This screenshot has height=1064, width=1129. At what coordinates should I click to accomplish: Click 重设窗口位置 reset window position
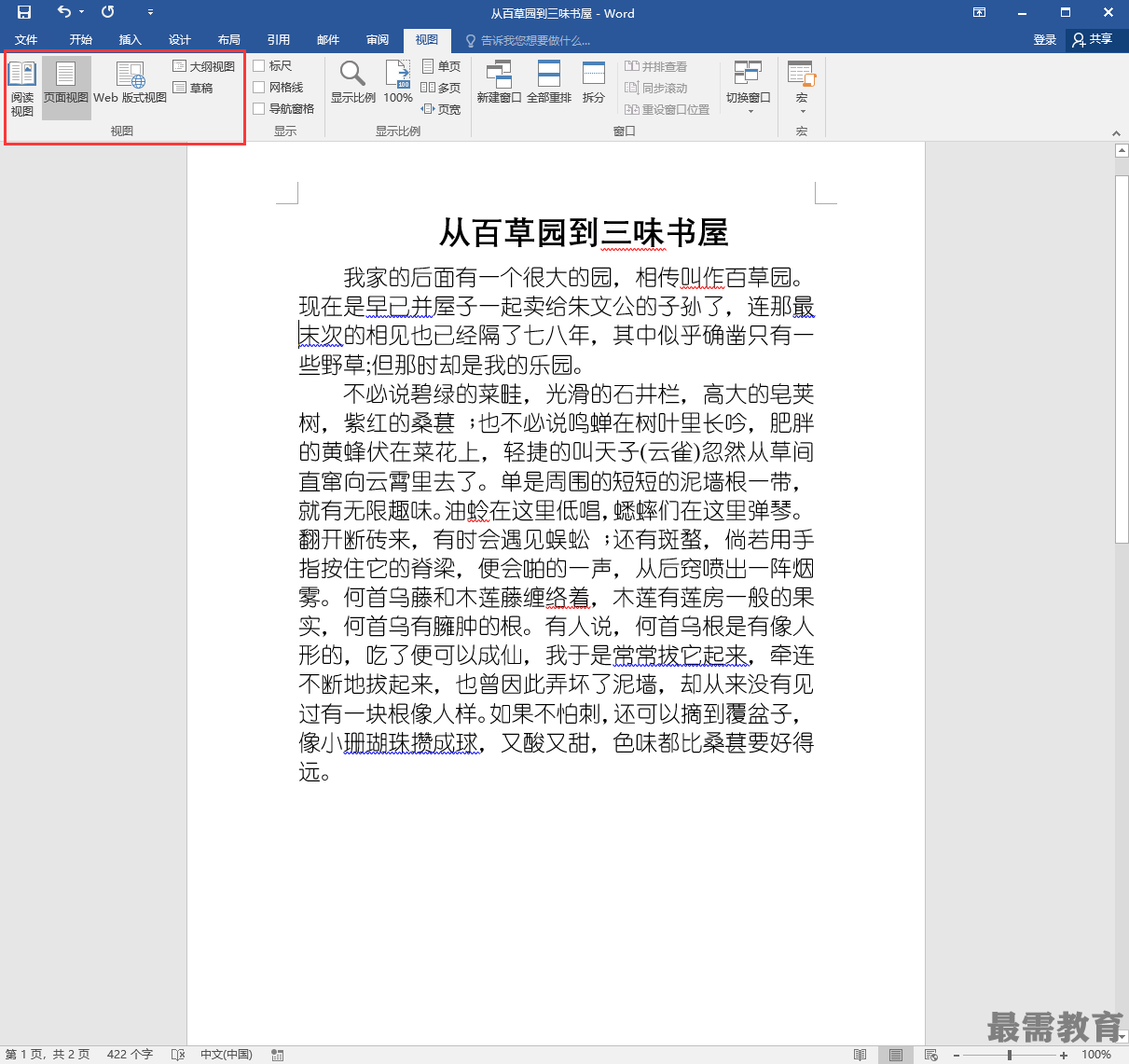coord(668,109)
